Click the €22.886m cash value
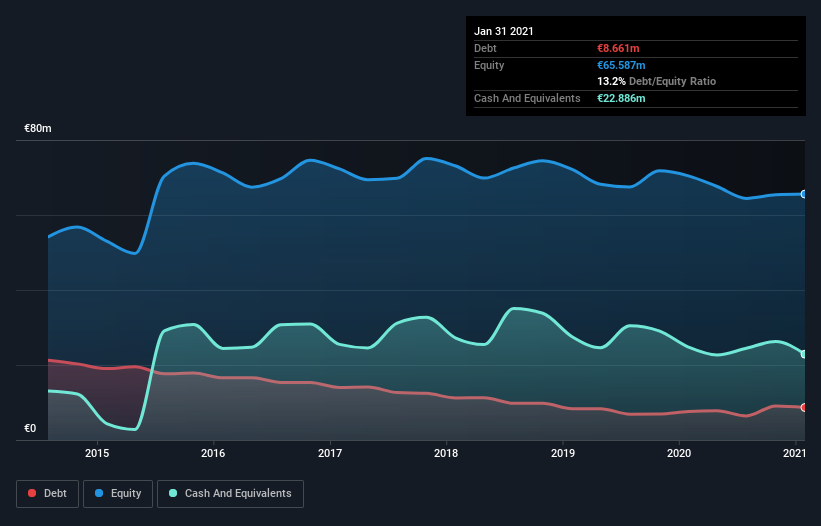The width and height of the screenshot is (821, 526). [x=621, y=98]
